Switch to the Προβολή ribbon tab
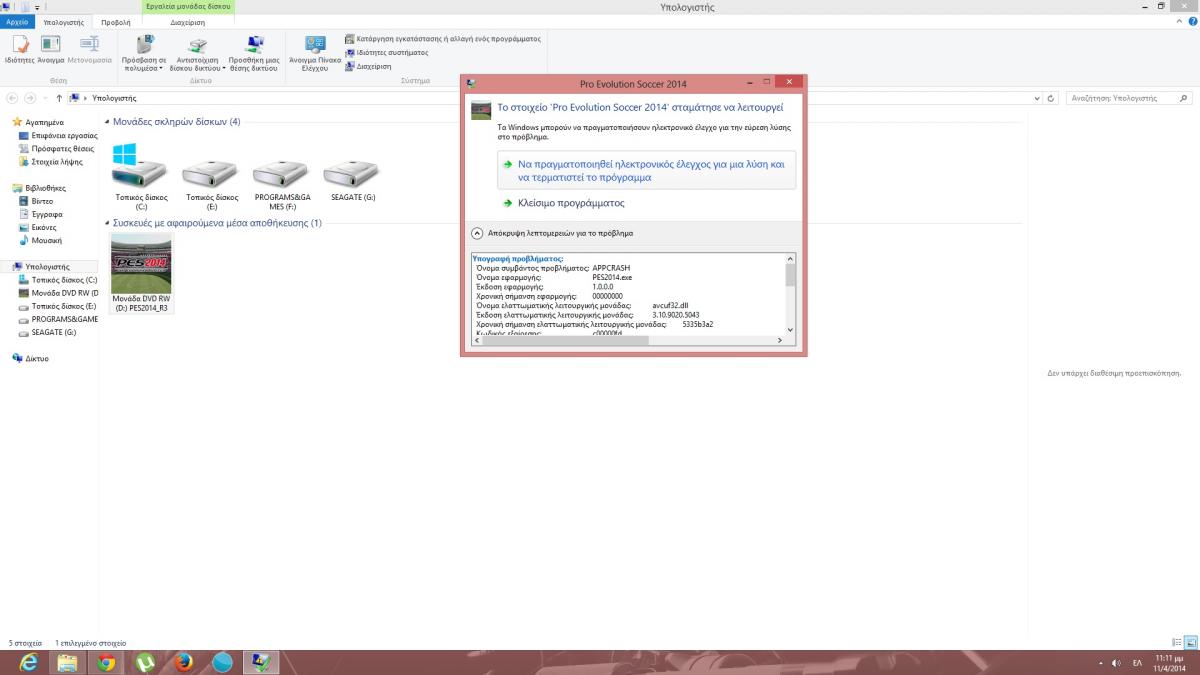The image size is (1200, 675). pyautogui.click(x=115, y=21)
